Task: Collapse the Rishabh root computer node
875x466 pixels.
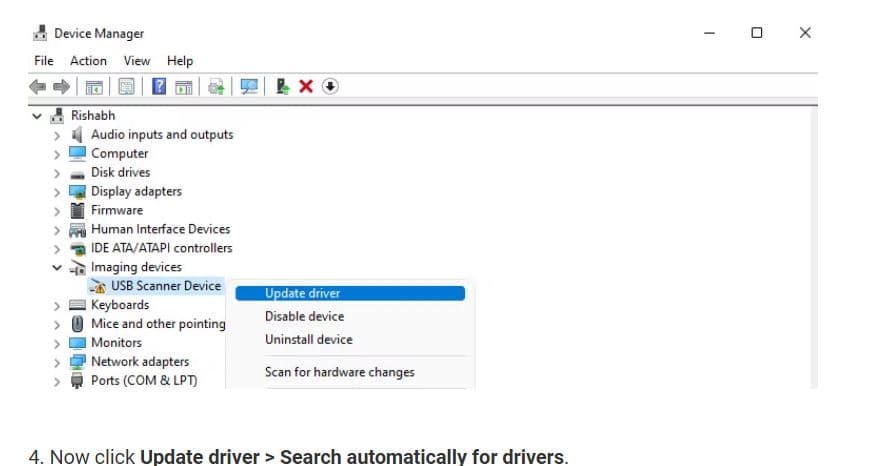Action: (x=38, y=116)
